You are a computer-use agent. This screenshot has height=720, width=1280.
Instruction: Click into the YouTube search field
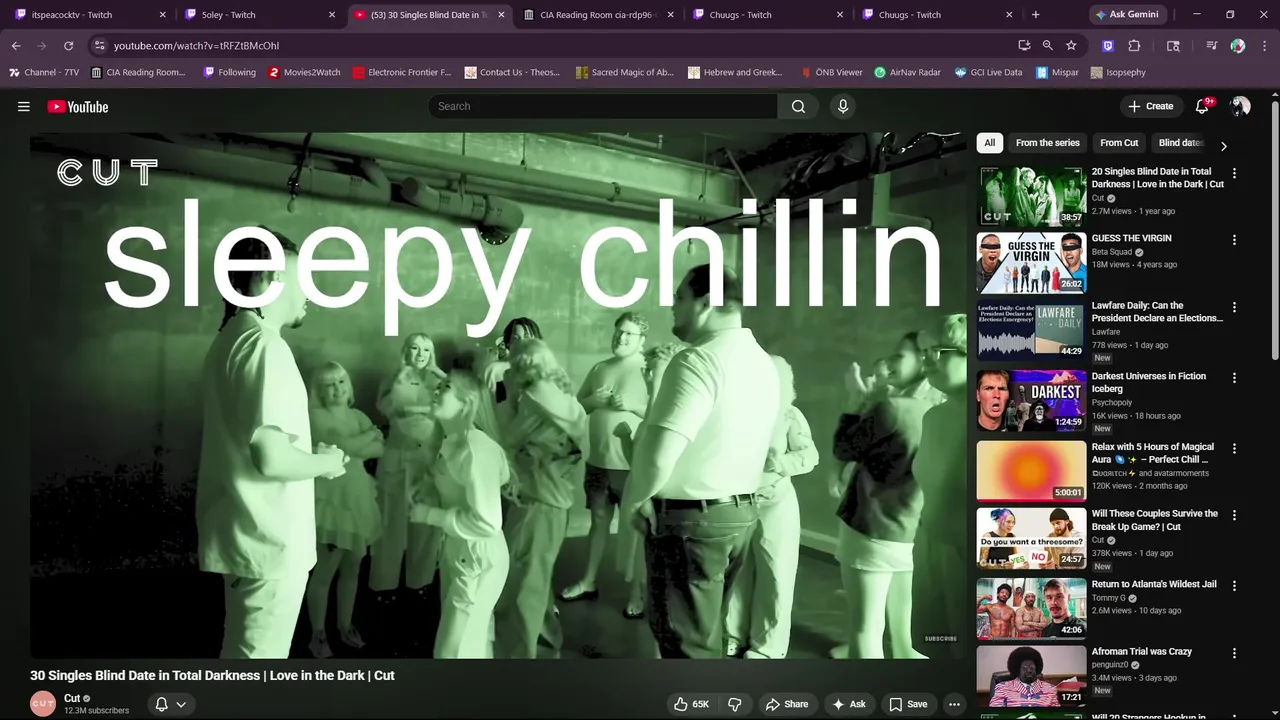coord(603,106)
